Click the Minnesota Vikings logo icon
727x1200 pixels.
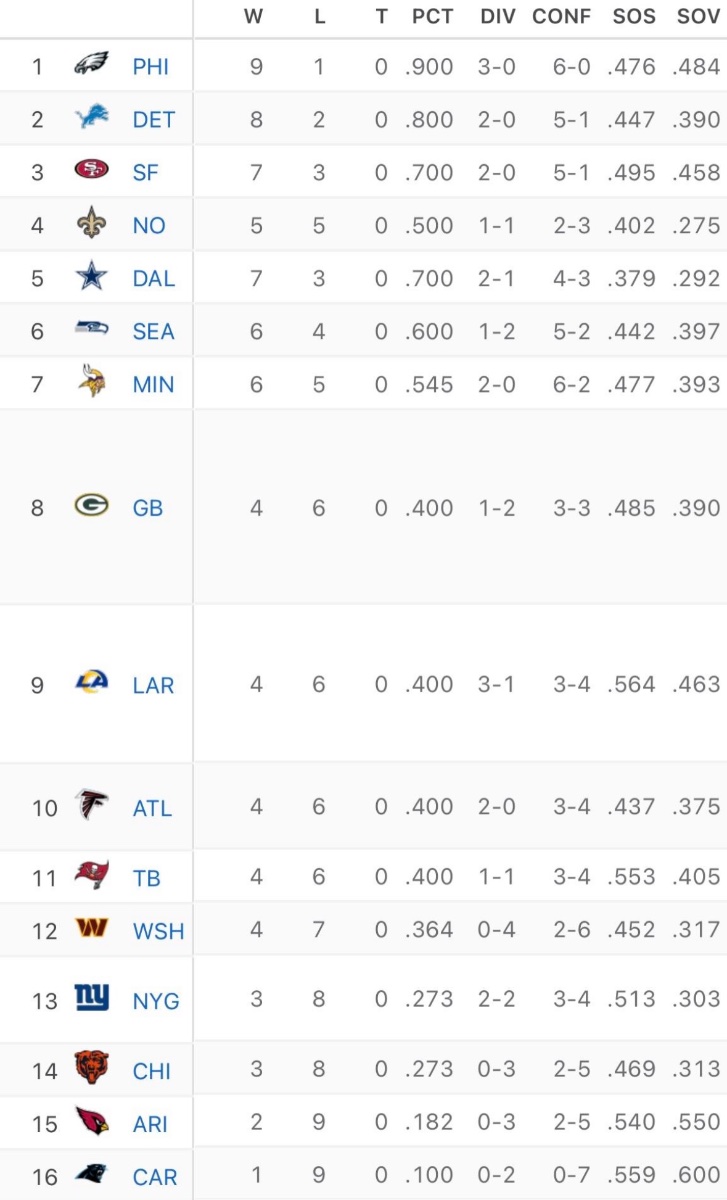point(91,382)
